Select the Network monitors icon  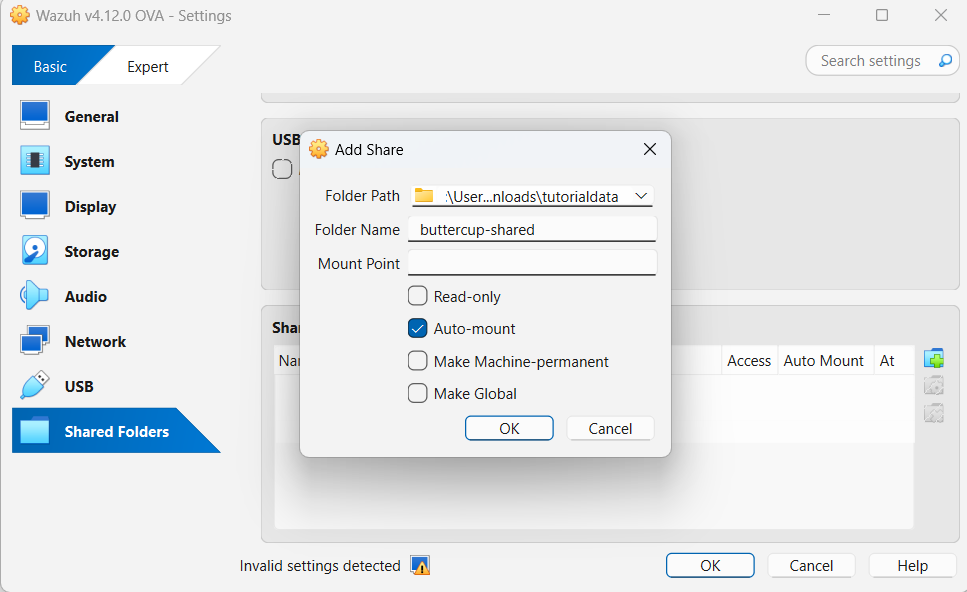point(35,341)
